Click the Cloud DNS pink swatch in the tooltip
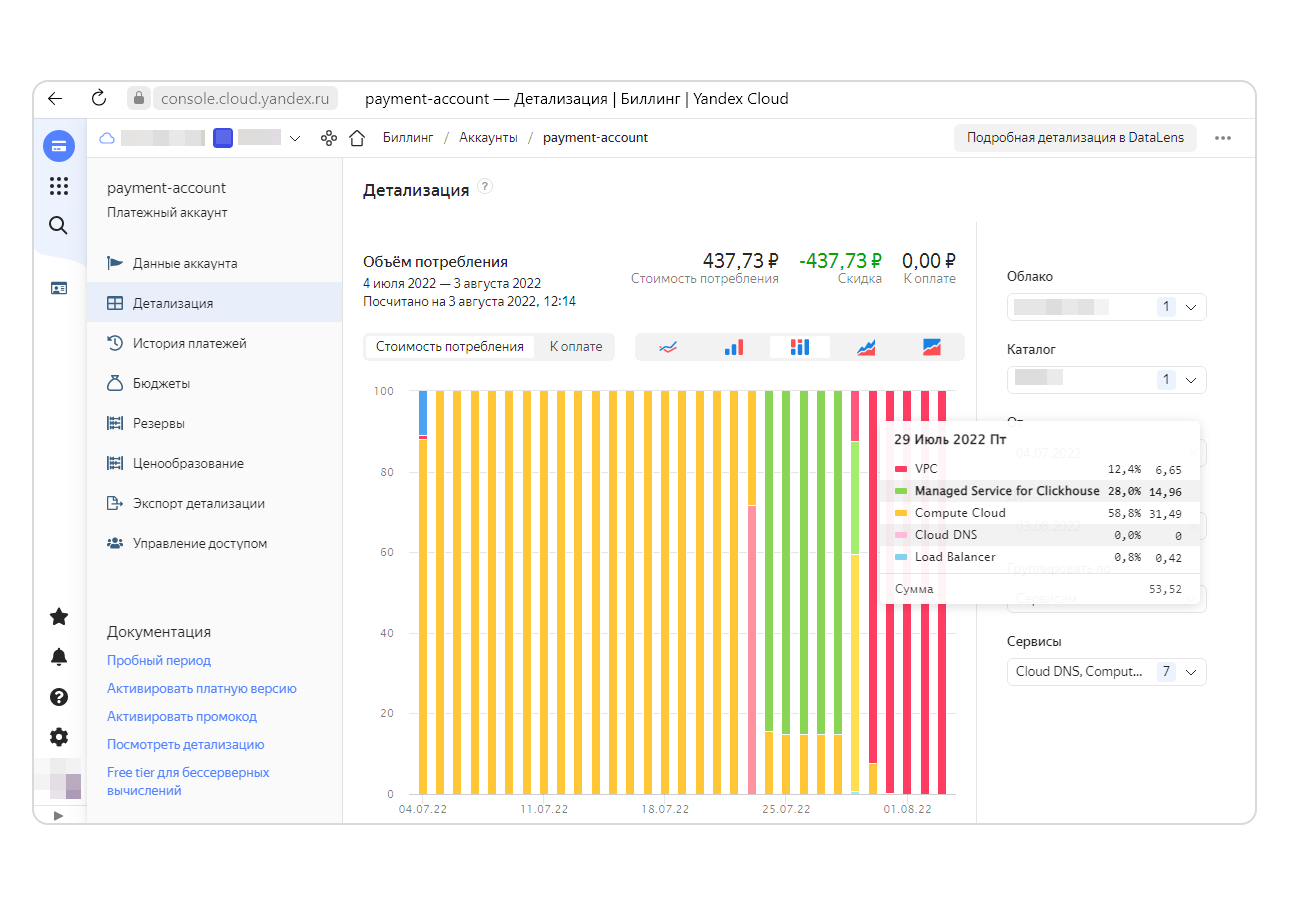 tap(901, 535)
